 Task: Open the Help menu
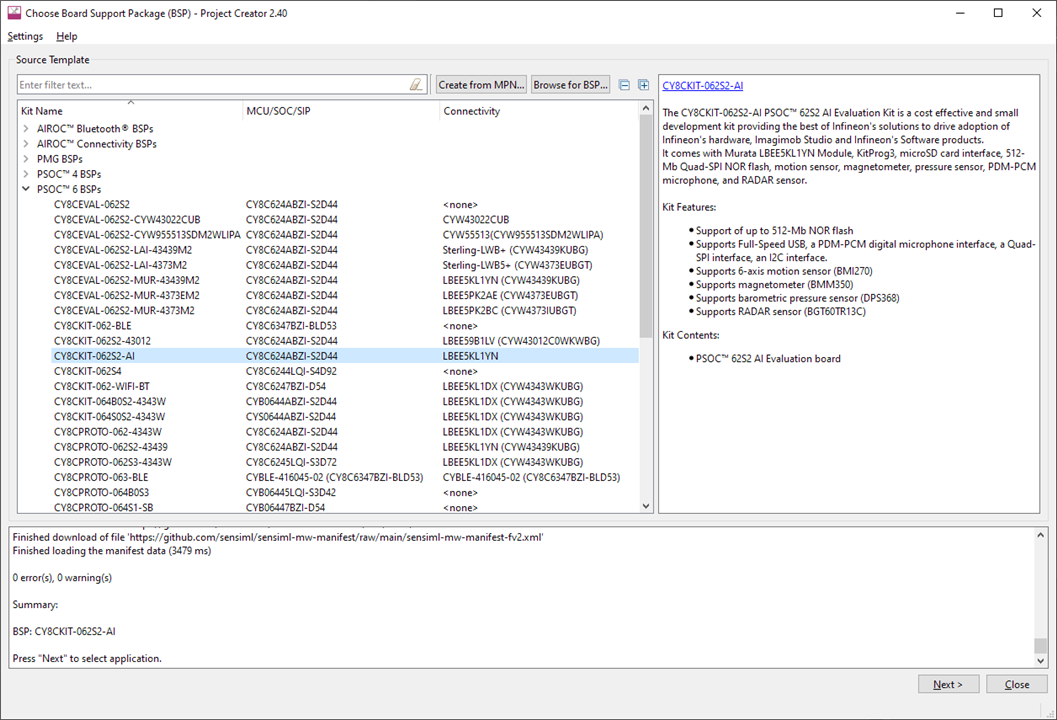pyautogui.click(x=66, y=37)
